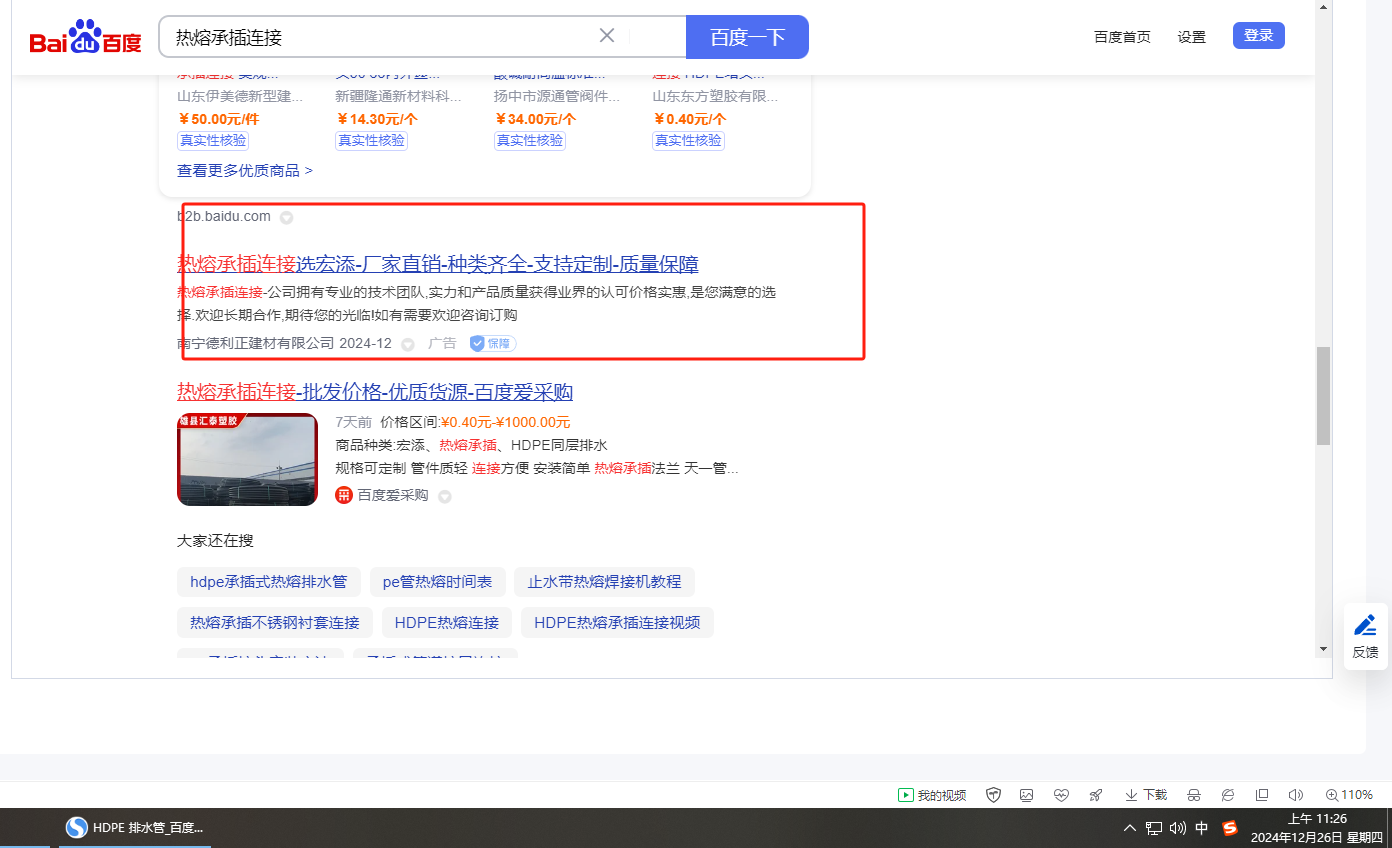The height and width of the screenshot is (848, 1392).
Task: Open the 设置 menu at top right
Action: pos(1191,37)
